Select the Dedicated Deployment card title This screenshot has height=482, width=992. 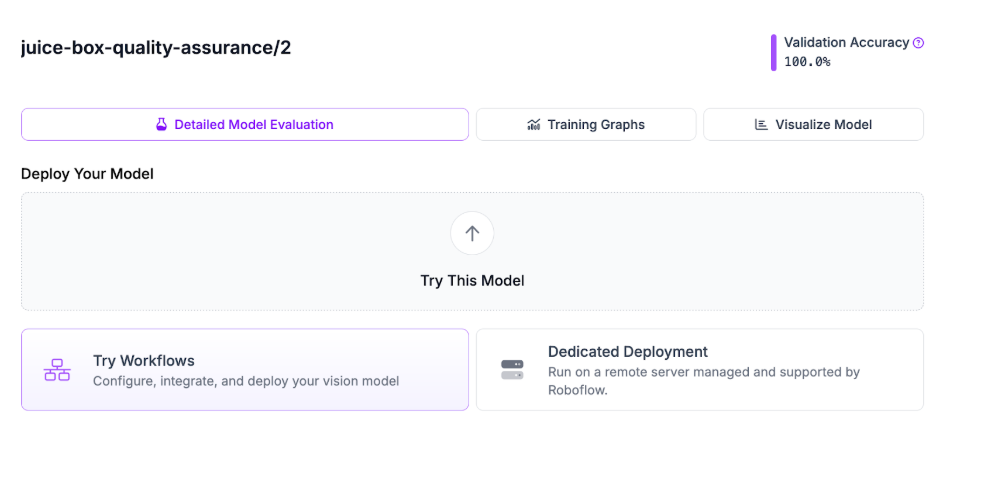(627, 352)
